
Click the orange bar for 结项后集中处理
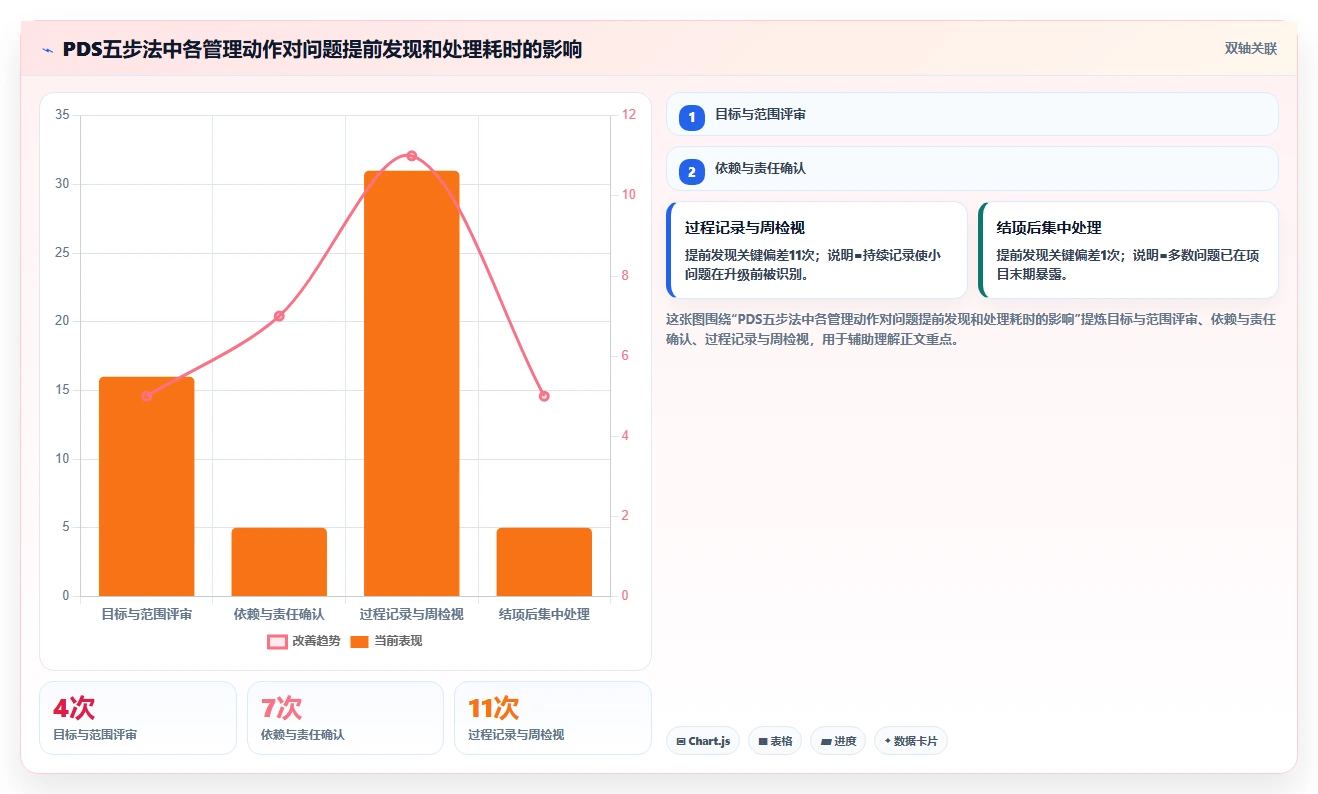click(544, 562)
